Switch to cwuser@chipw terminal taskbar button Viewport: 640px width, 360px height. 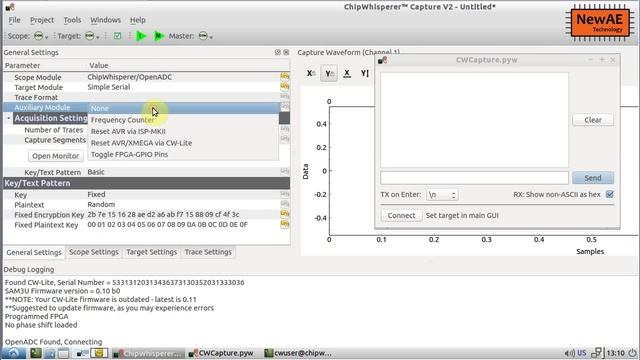pyautogui.click(x=298, y=353)
